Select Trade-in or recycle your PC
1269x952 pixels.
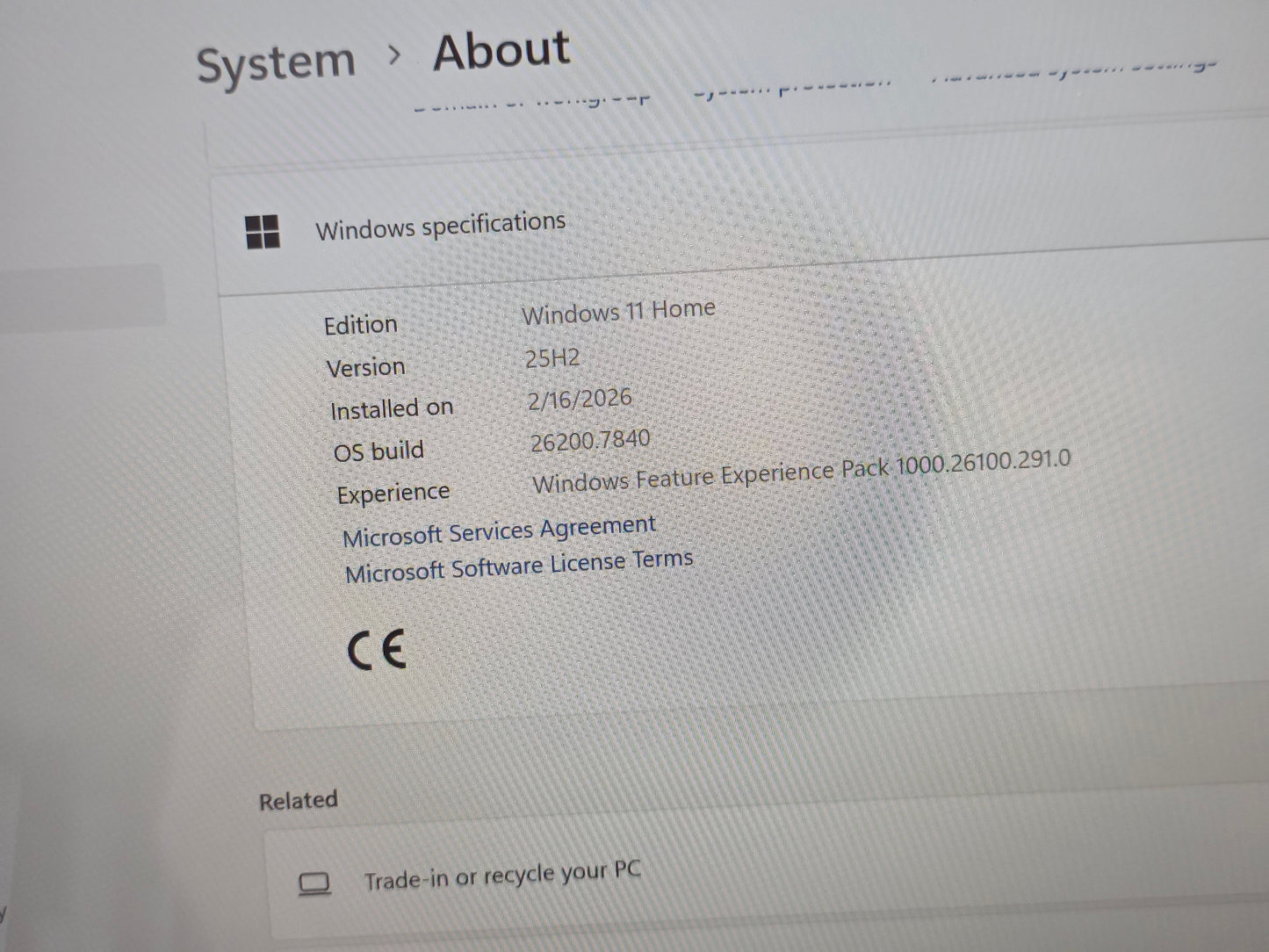pyautogui.click(x=501, y=875)
